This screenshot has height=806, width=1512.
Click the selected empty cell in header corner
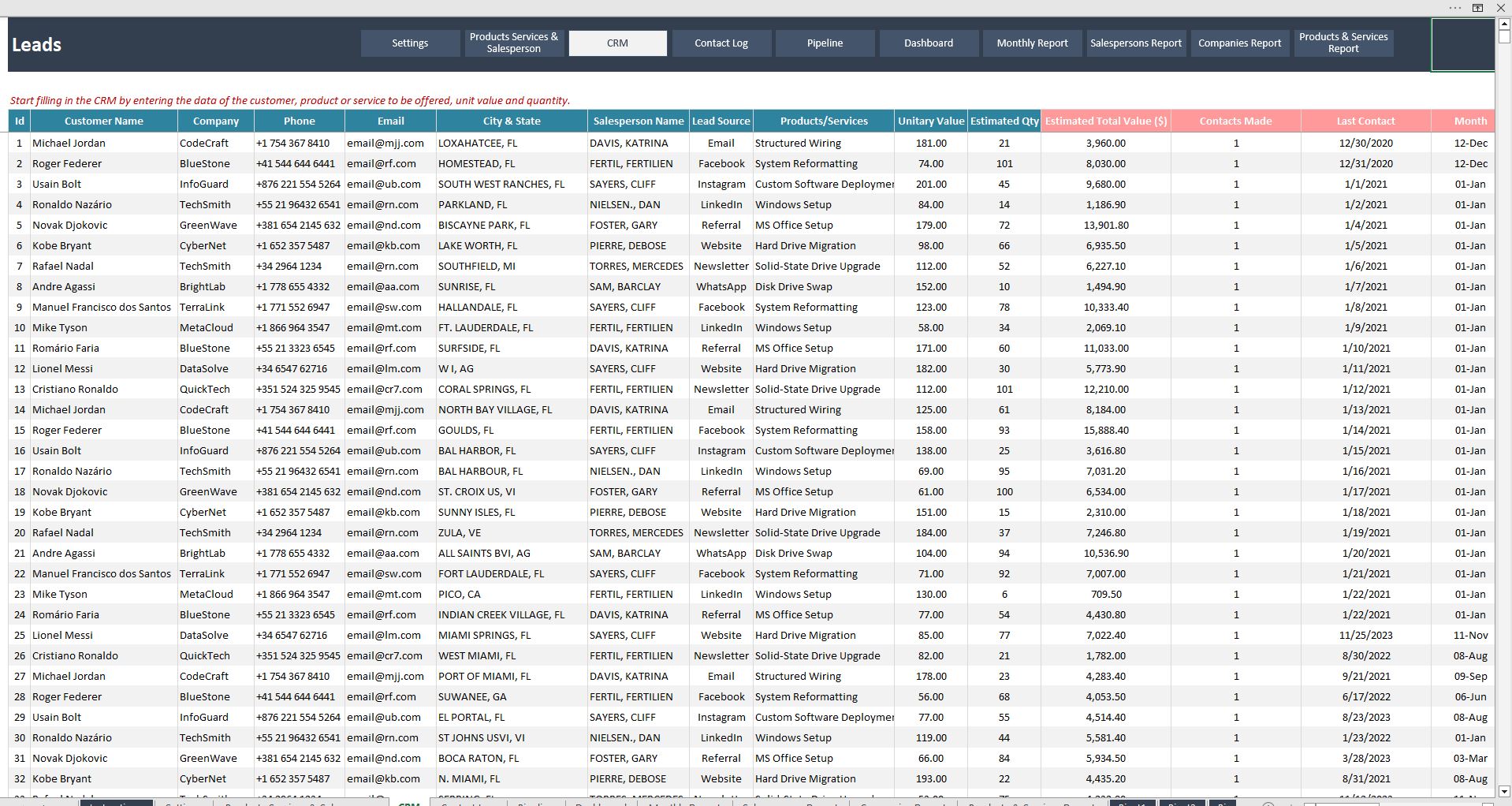pos(1462,45)
